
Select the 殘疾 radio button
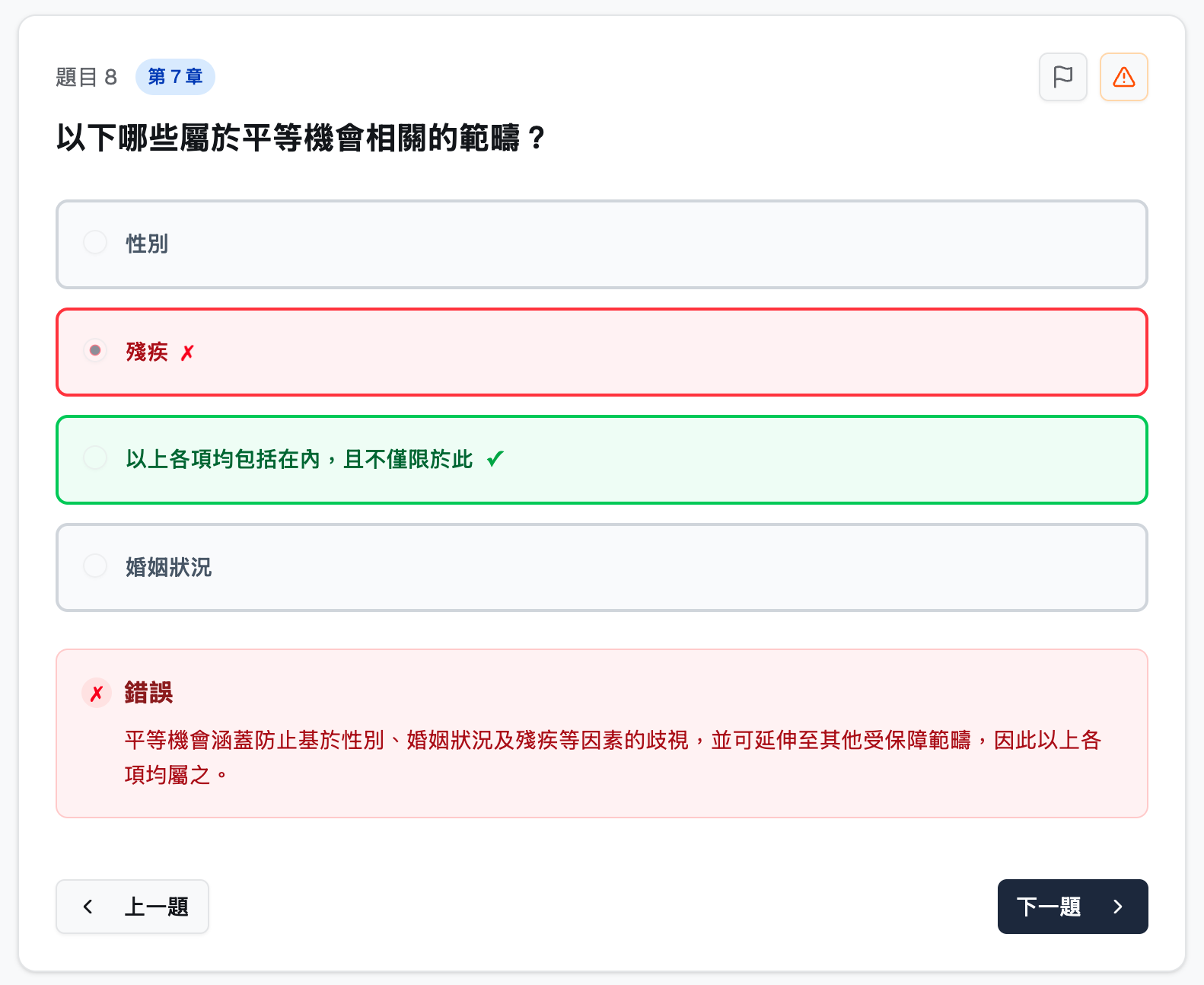95,351
